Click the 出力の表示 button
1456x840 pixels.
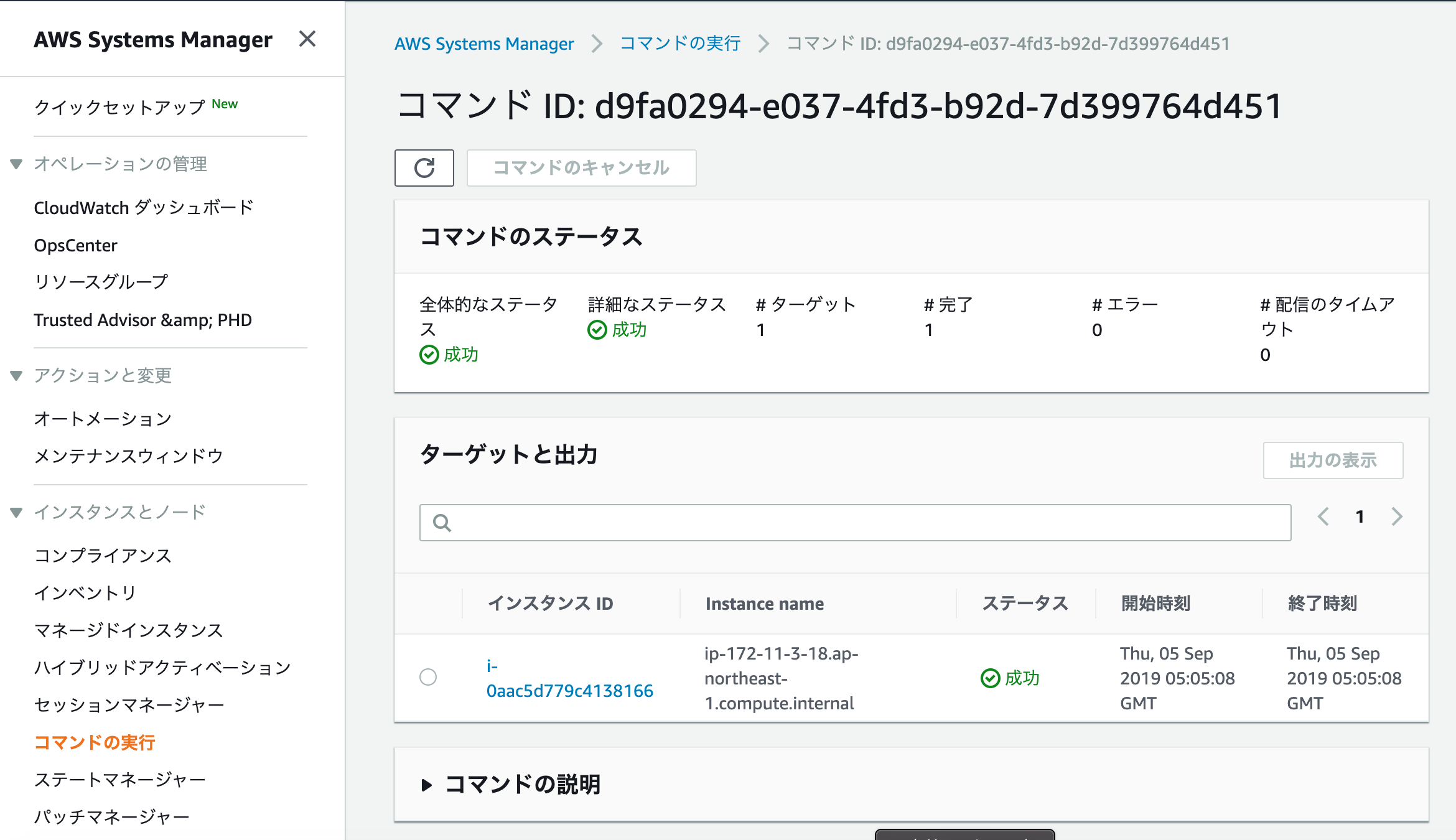[x=1333, y=460]
